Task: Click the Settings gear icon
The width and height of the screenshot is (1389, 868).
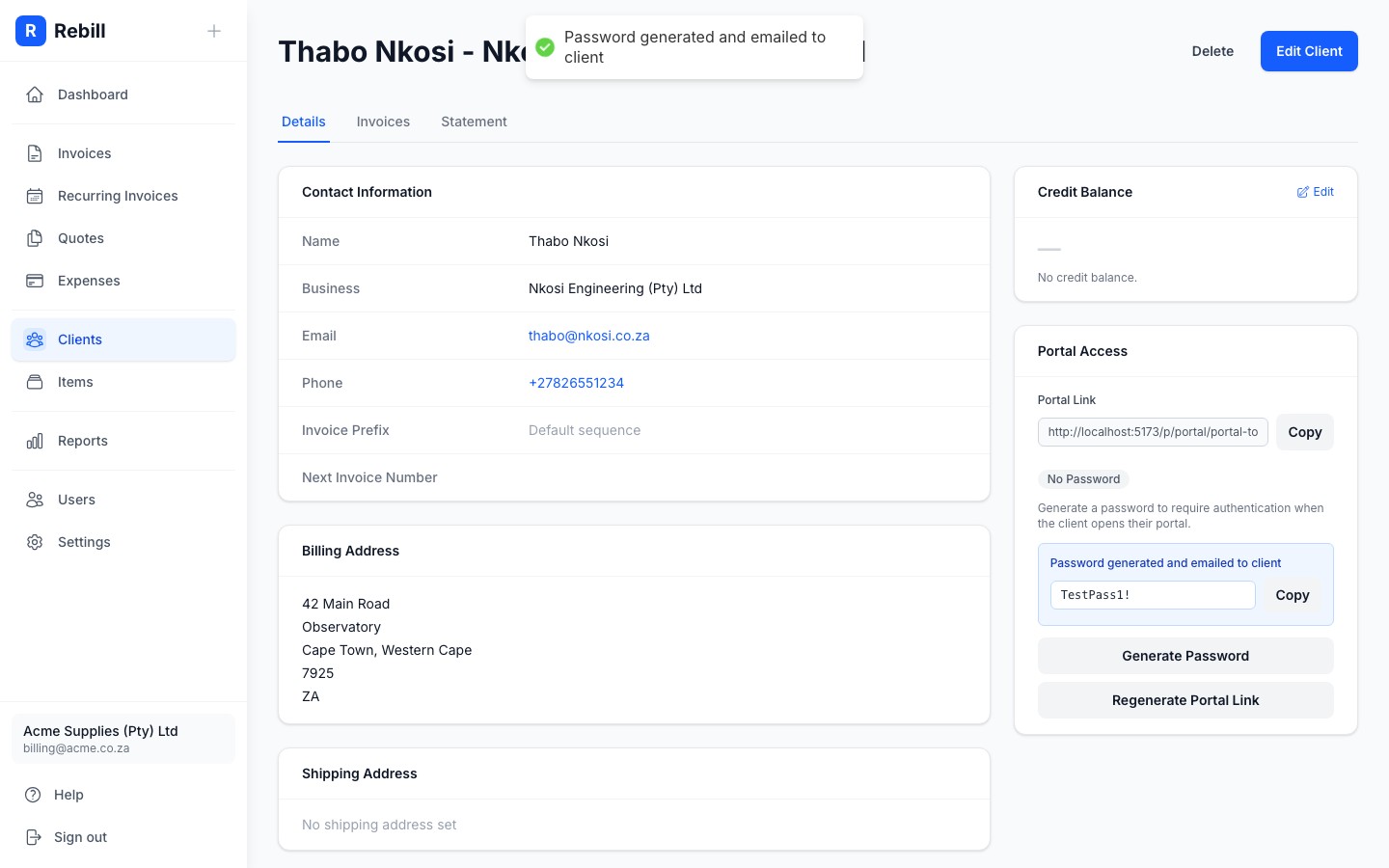Action: pos(35,542)
